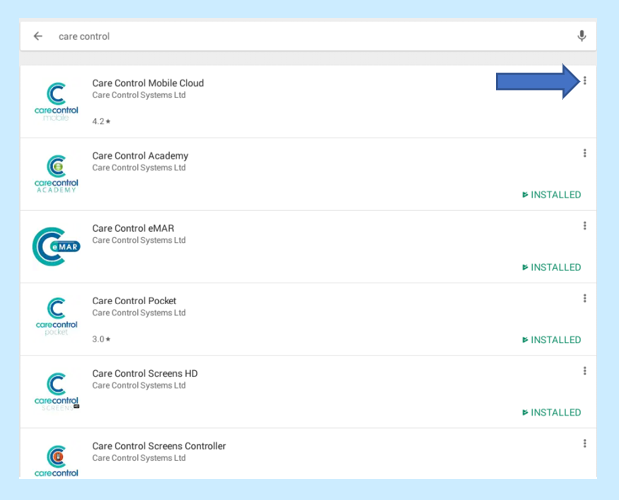This screenshot has height=500, width=619.
Task: Click INSTALLED label for Care Control Screens HD
Action: tap(551, 412)
